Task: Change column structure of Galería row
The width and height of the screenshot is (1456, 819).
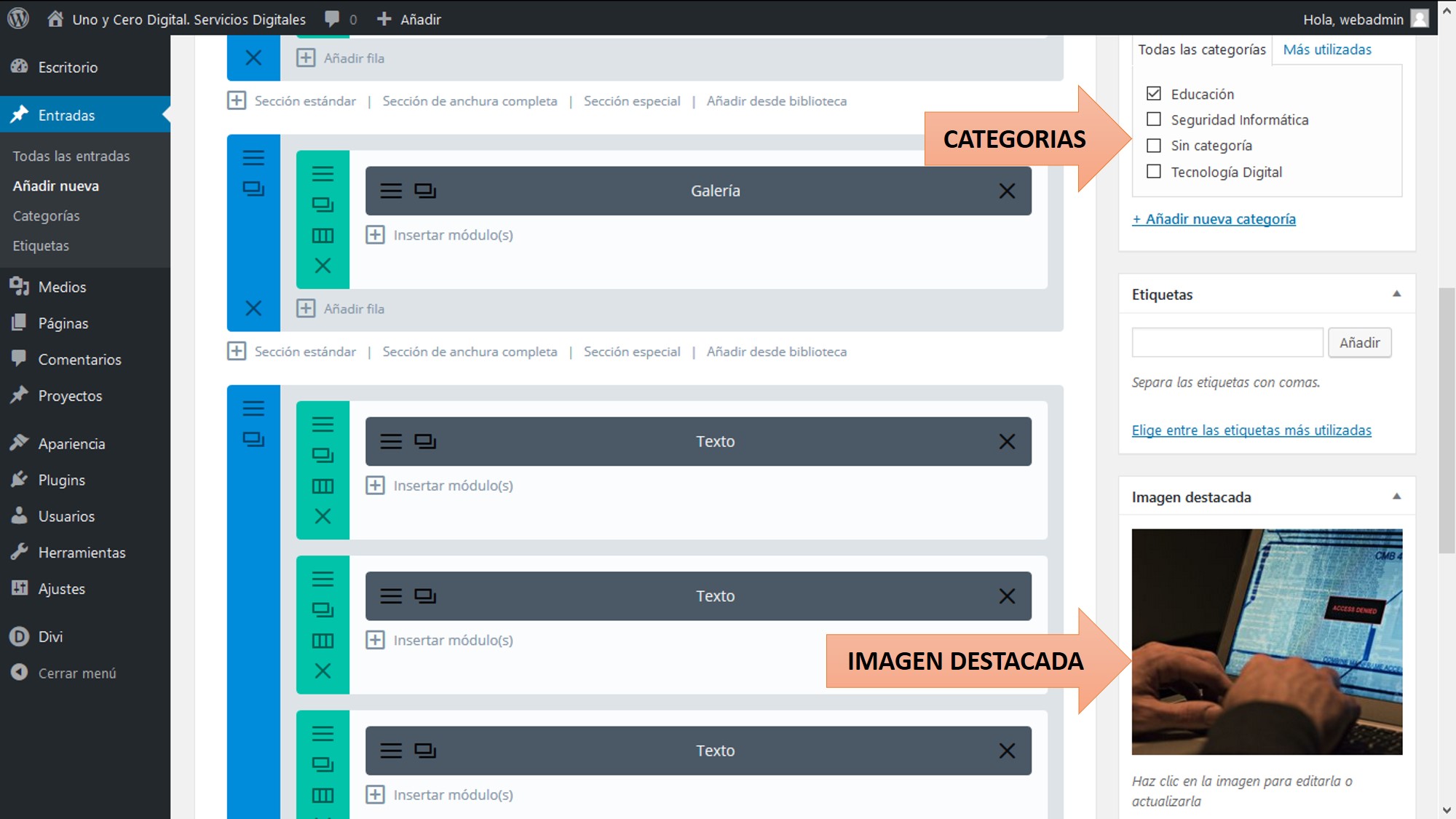Action: 323,235
